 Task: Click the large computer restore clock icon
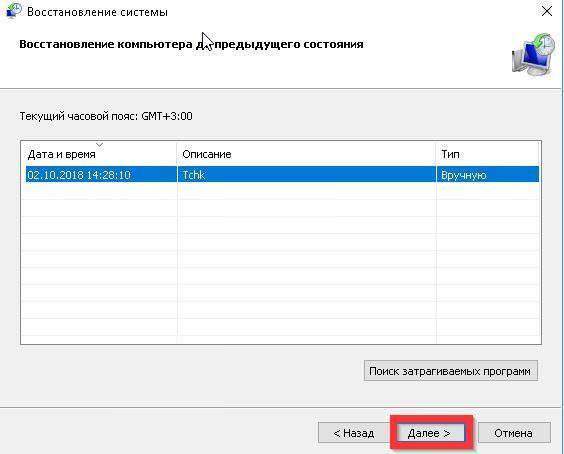pos(533,54)
